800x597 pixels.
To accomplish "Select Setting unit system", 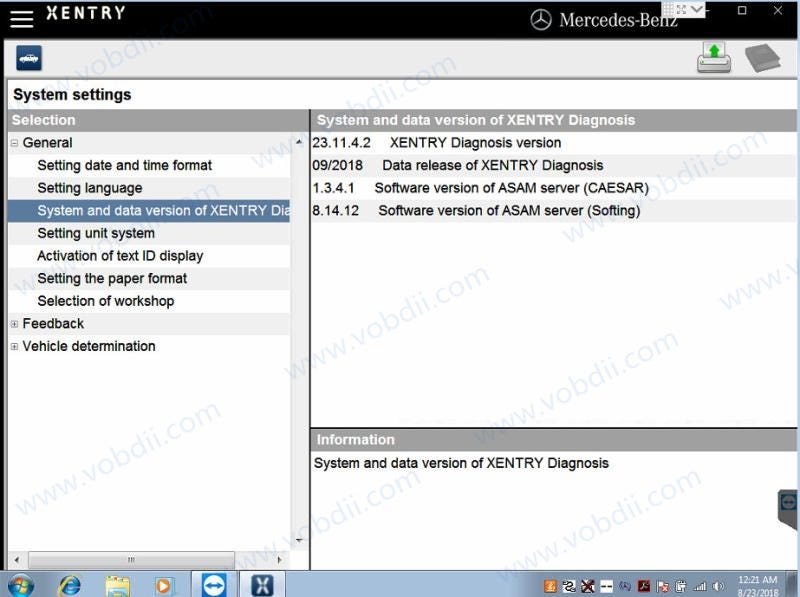I will coord(96,233).
